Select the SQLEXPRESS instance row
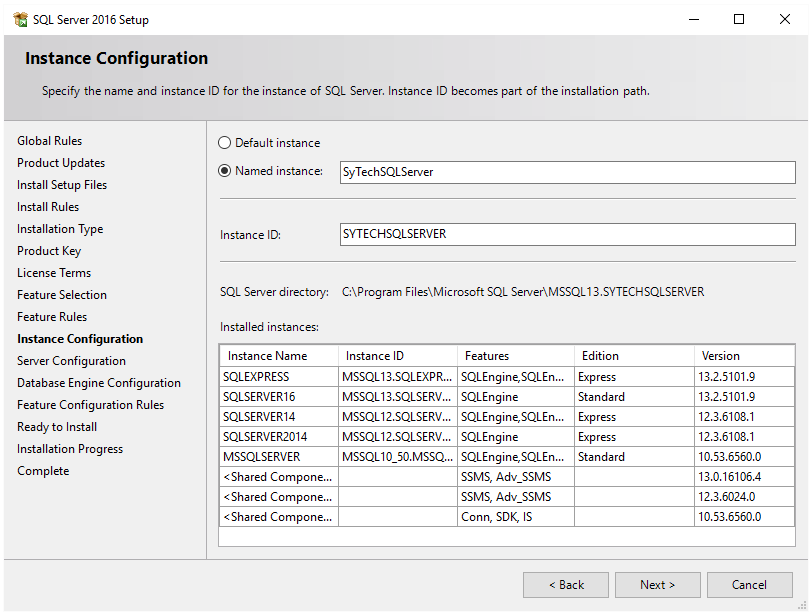 [x=507, y=377]
